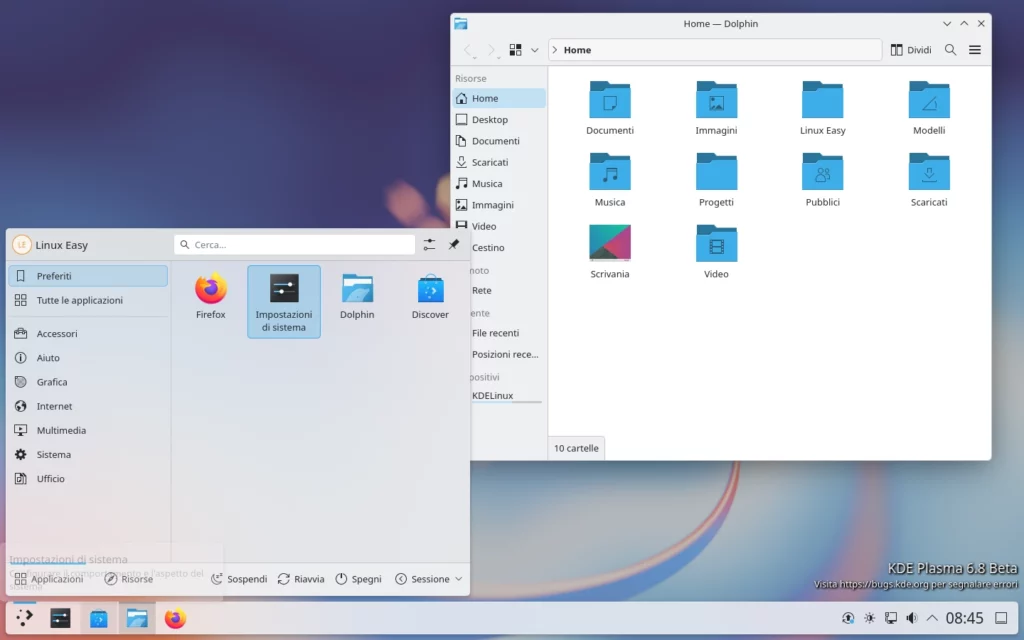
Task: Click the KDELinux disk usage bar in sidebar
Action: coord(507,402)
